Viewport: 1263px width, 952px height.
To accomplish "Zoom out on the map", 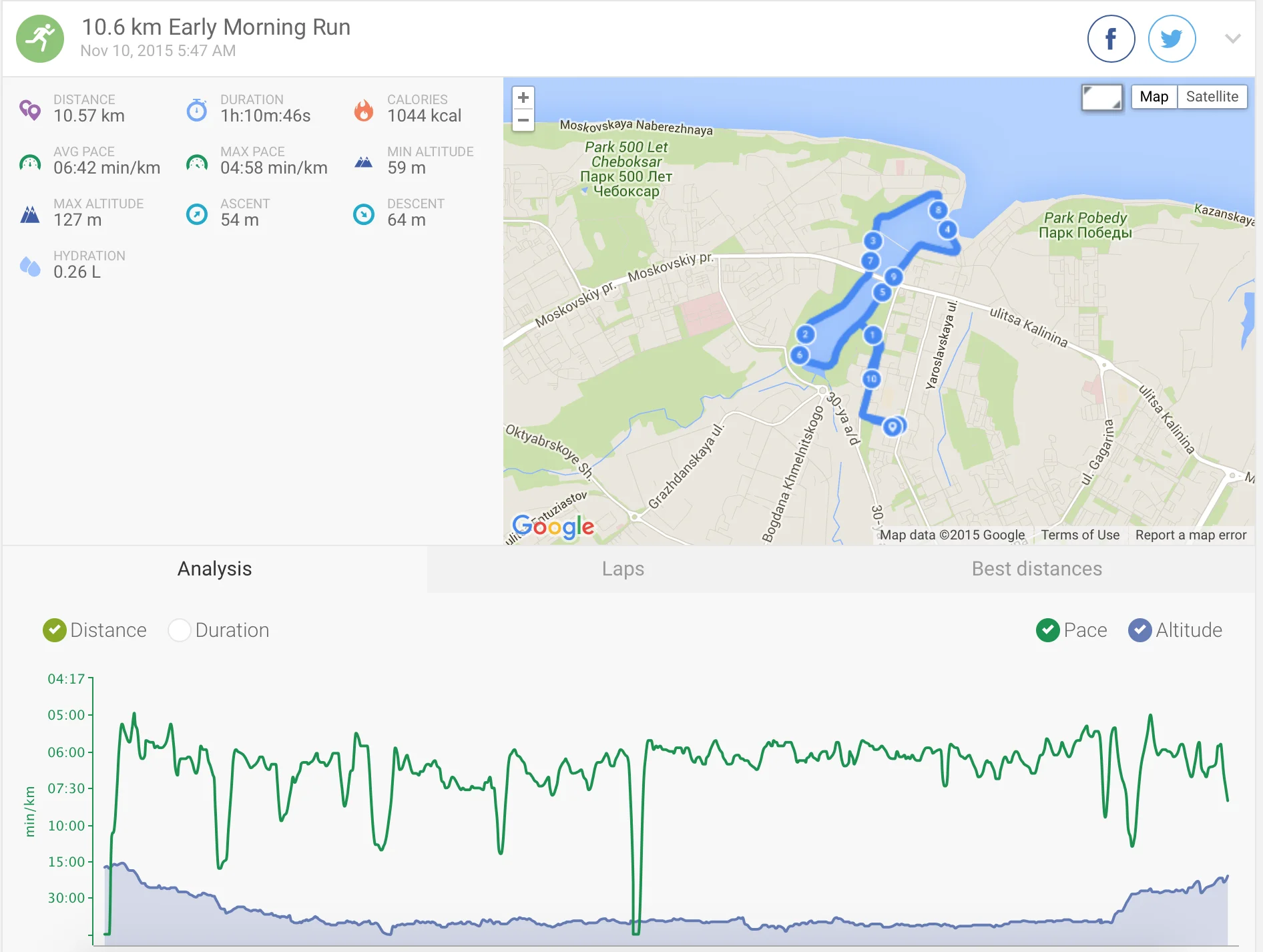I will tap(523, 120).
